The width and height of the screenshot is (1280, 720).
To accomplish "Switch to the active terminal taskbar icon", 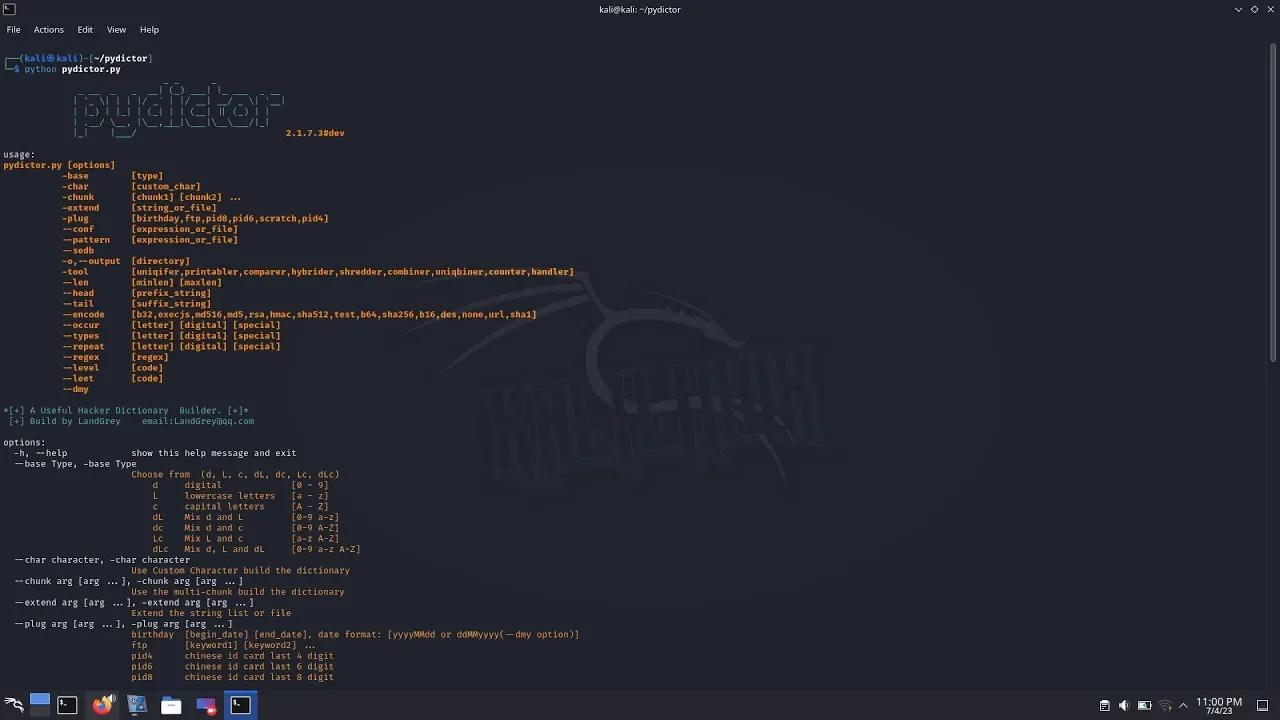I will tap(240, 705).
